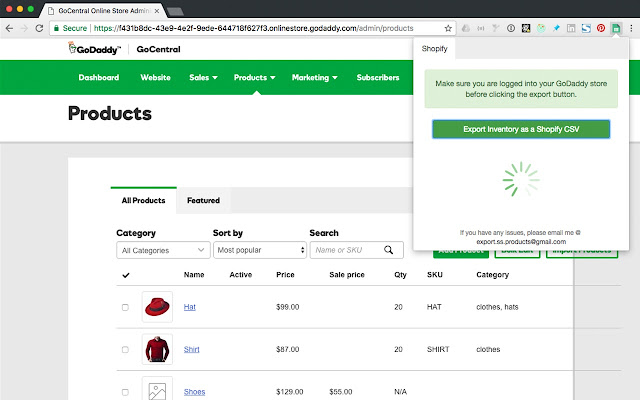Click Export Inventory as a Shopify CSV
The image size is (640, 400).
521,129
